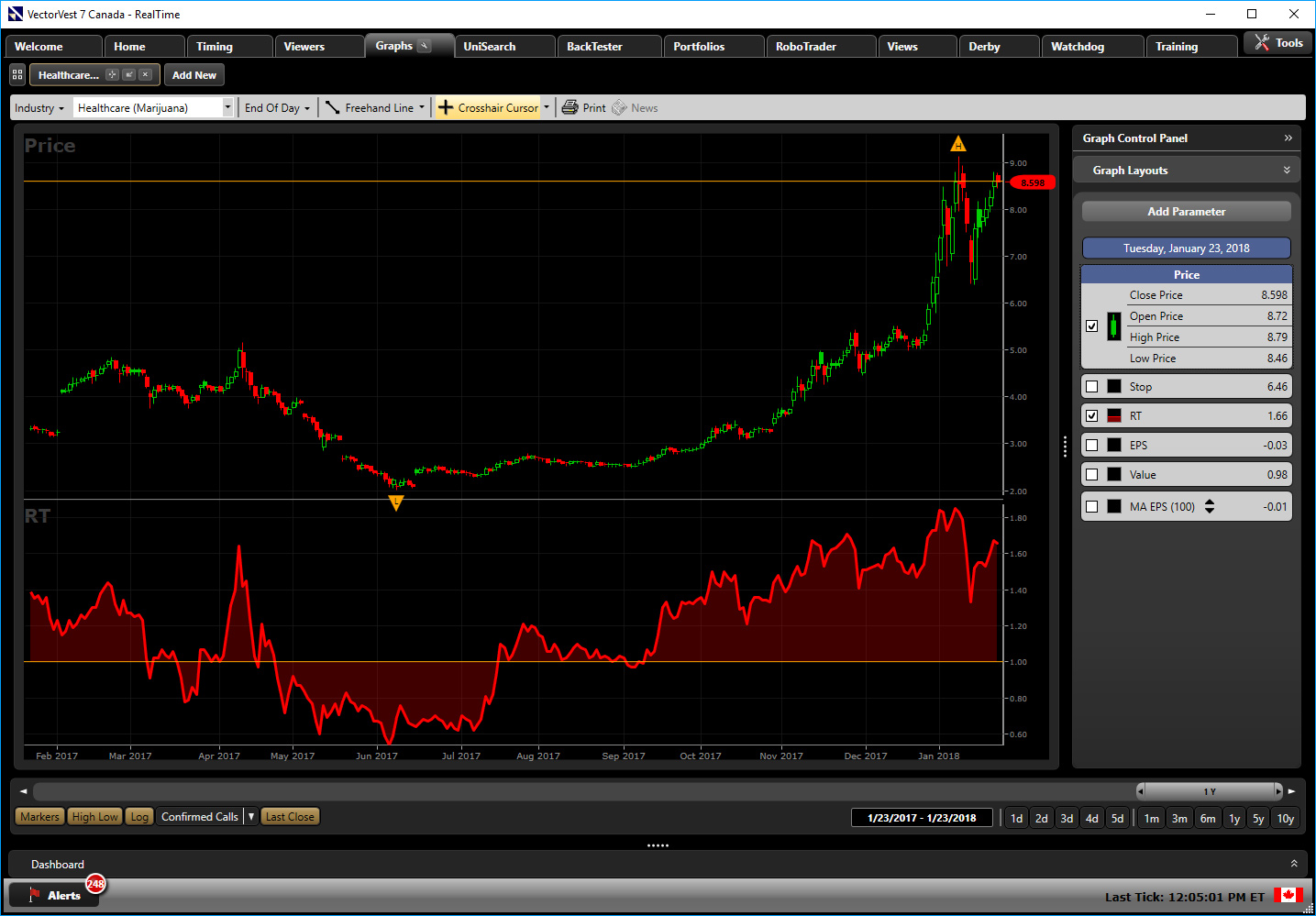Click the Tools wrench icon
Screen dimensions: 1316x916
coord(1262,43)
